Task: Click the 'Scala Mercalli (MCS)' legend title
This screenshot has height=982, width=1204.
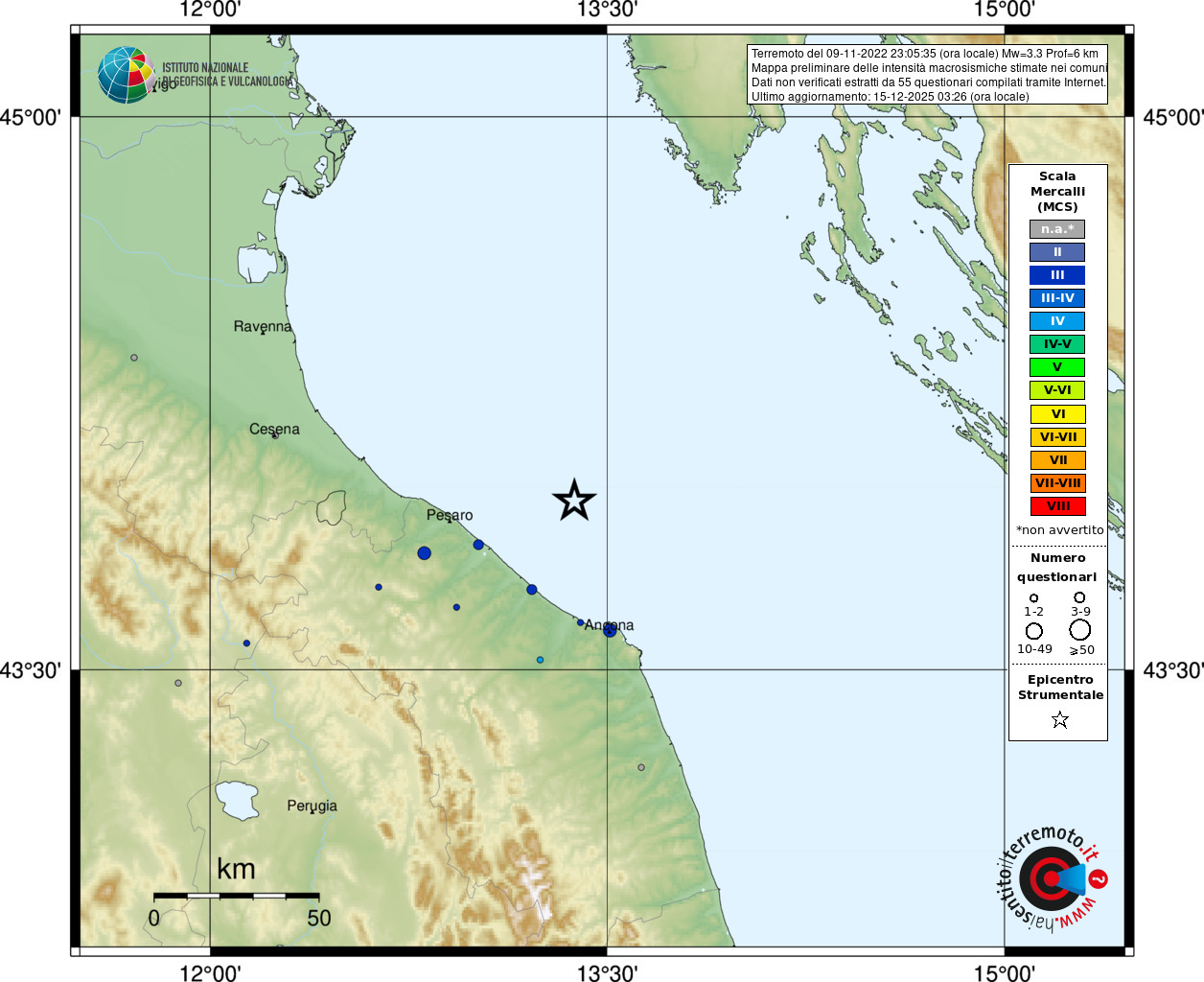Action: (1057, 192)
